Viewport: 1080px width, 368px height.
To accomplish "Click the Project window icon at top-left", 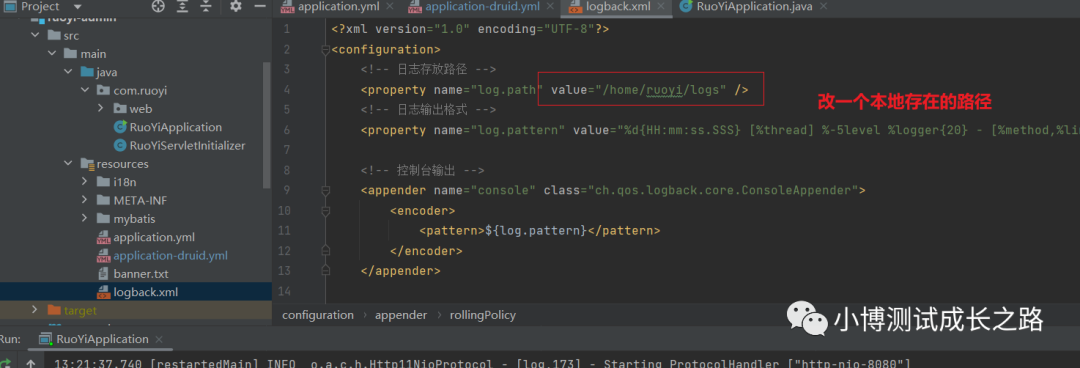I will (10, 7).
